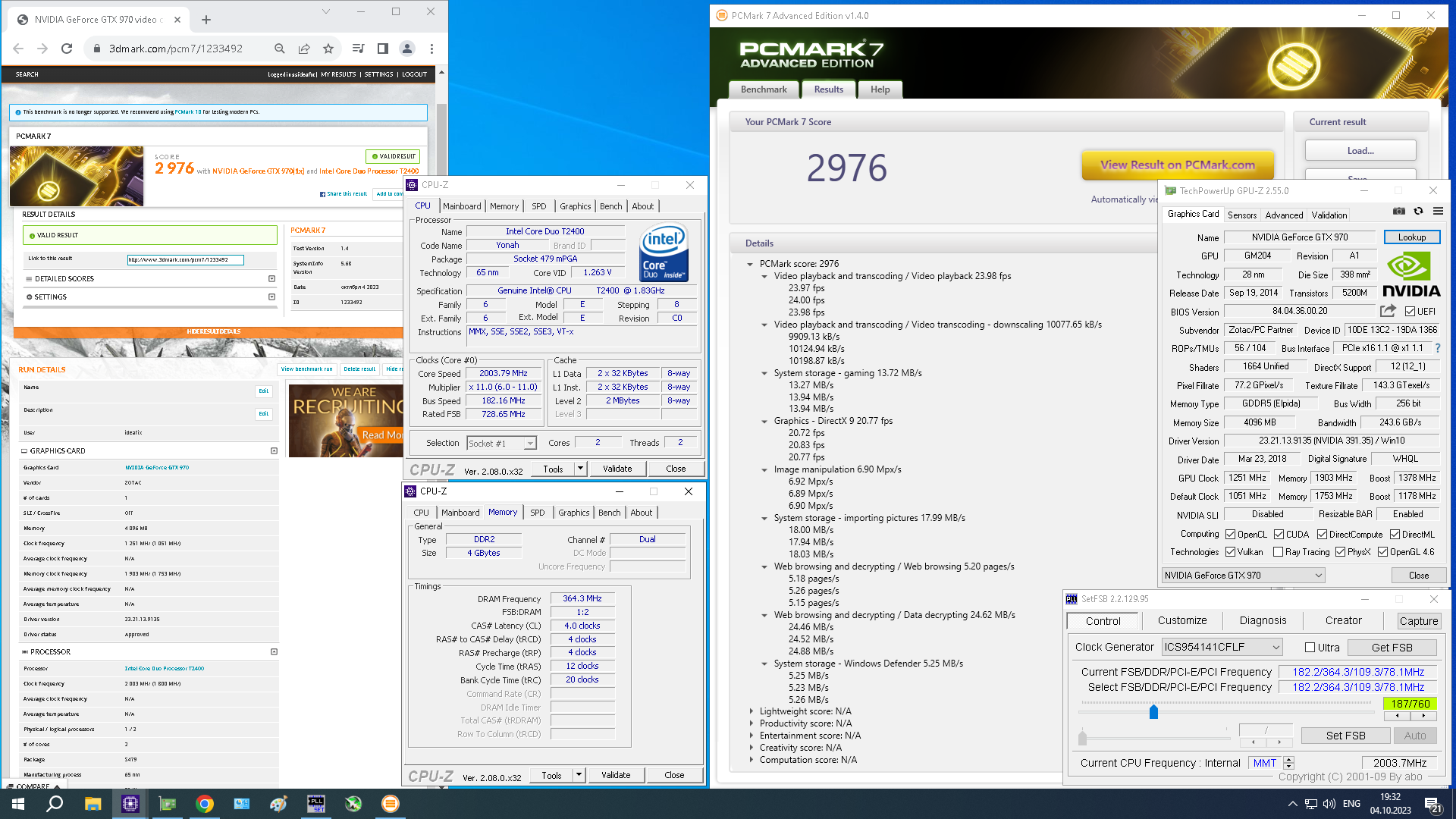Collapse the PCMark score: 2976 tree node
The height and width of the screenshot is (819, 1456).
click(750, 264)
